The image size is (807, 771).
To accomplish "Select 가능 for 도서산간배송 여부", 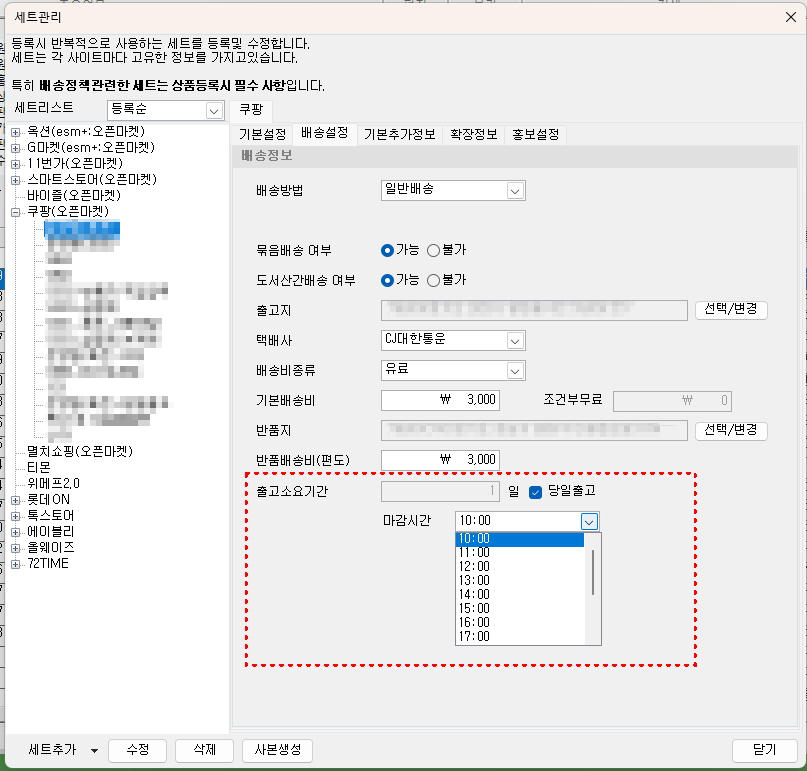I will tap(388, 280).
